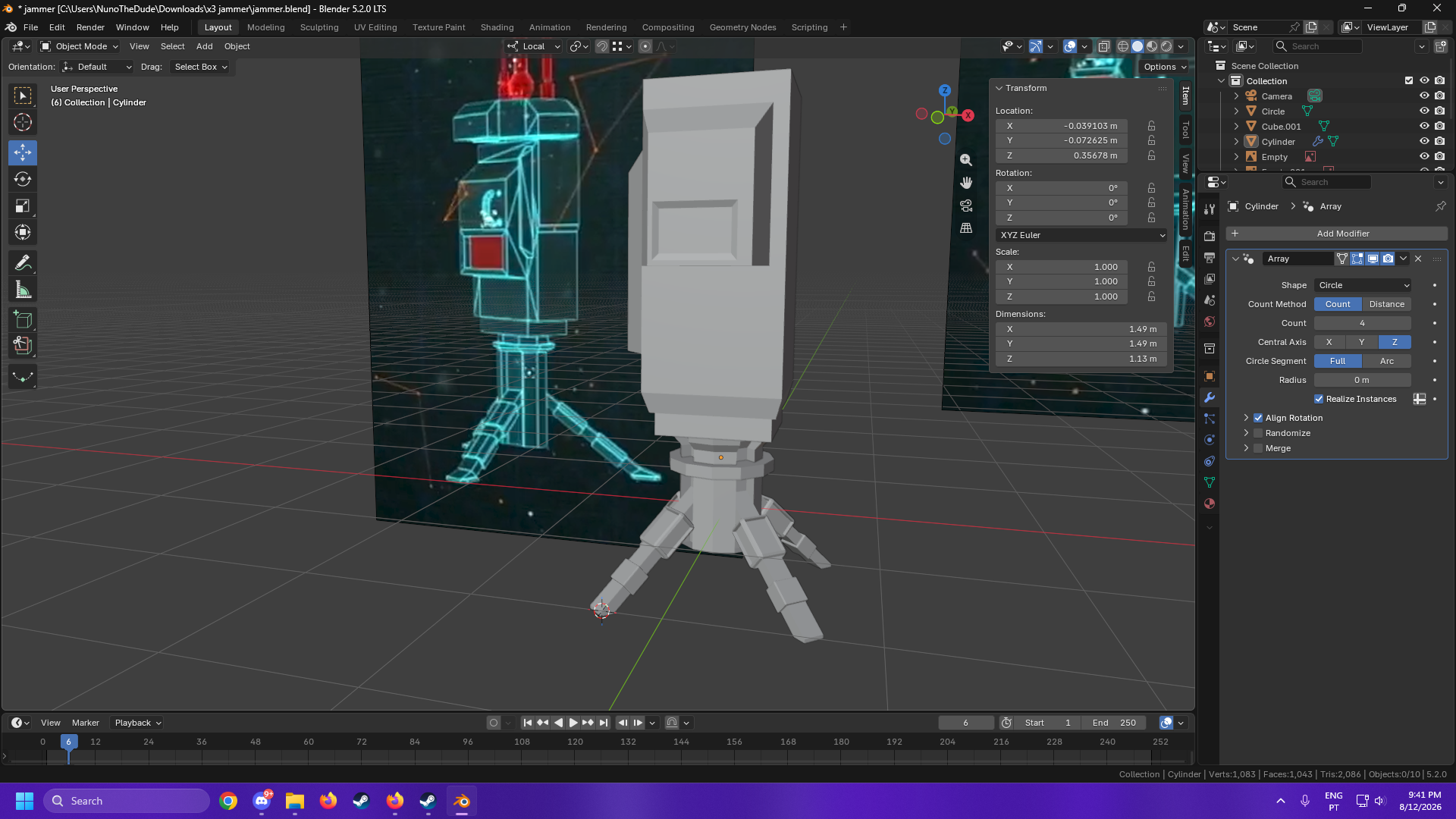Pick the Annotate pencil tool

pos(23,263)
